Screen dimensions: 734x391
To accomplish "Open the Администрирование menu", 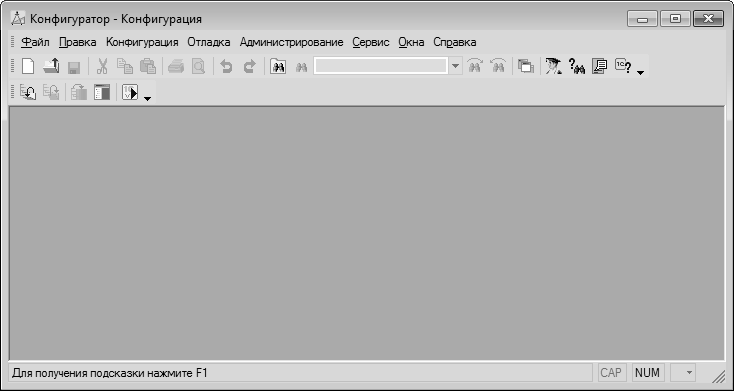I will click(291, 42).
